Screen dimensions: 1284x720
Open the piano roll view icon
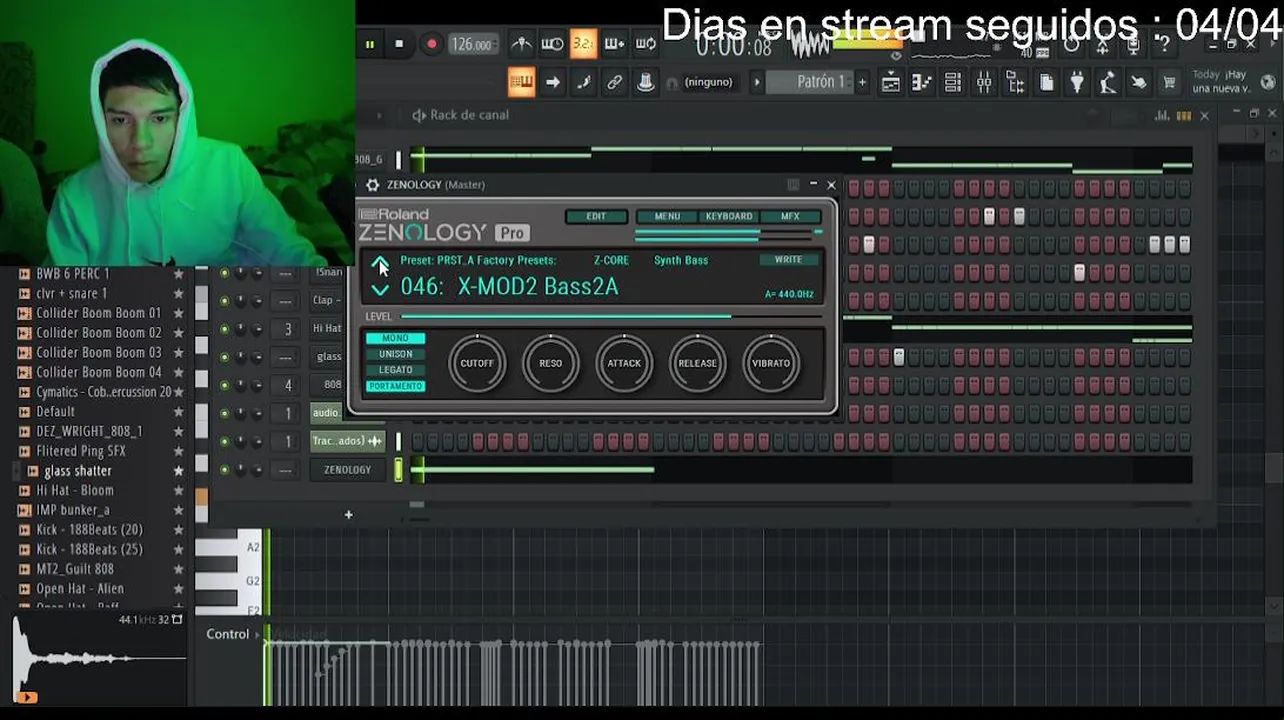[x=921, y=83]
